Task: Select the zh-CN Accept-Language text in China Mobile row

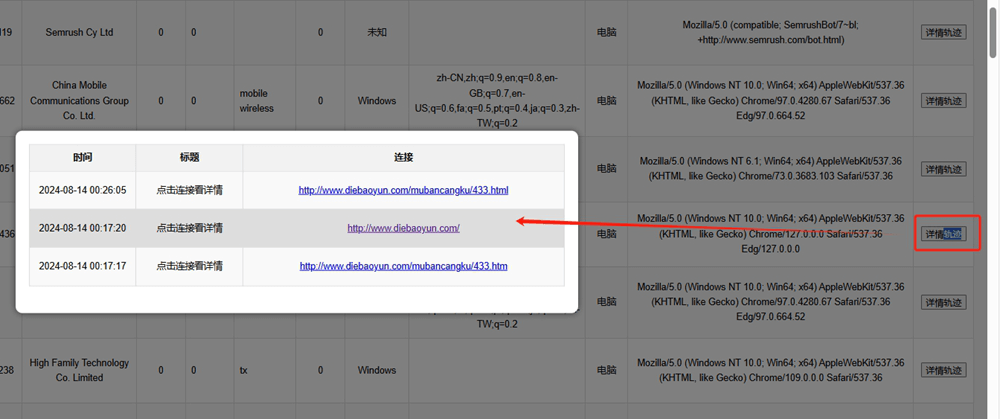Action: pos(497,101)
